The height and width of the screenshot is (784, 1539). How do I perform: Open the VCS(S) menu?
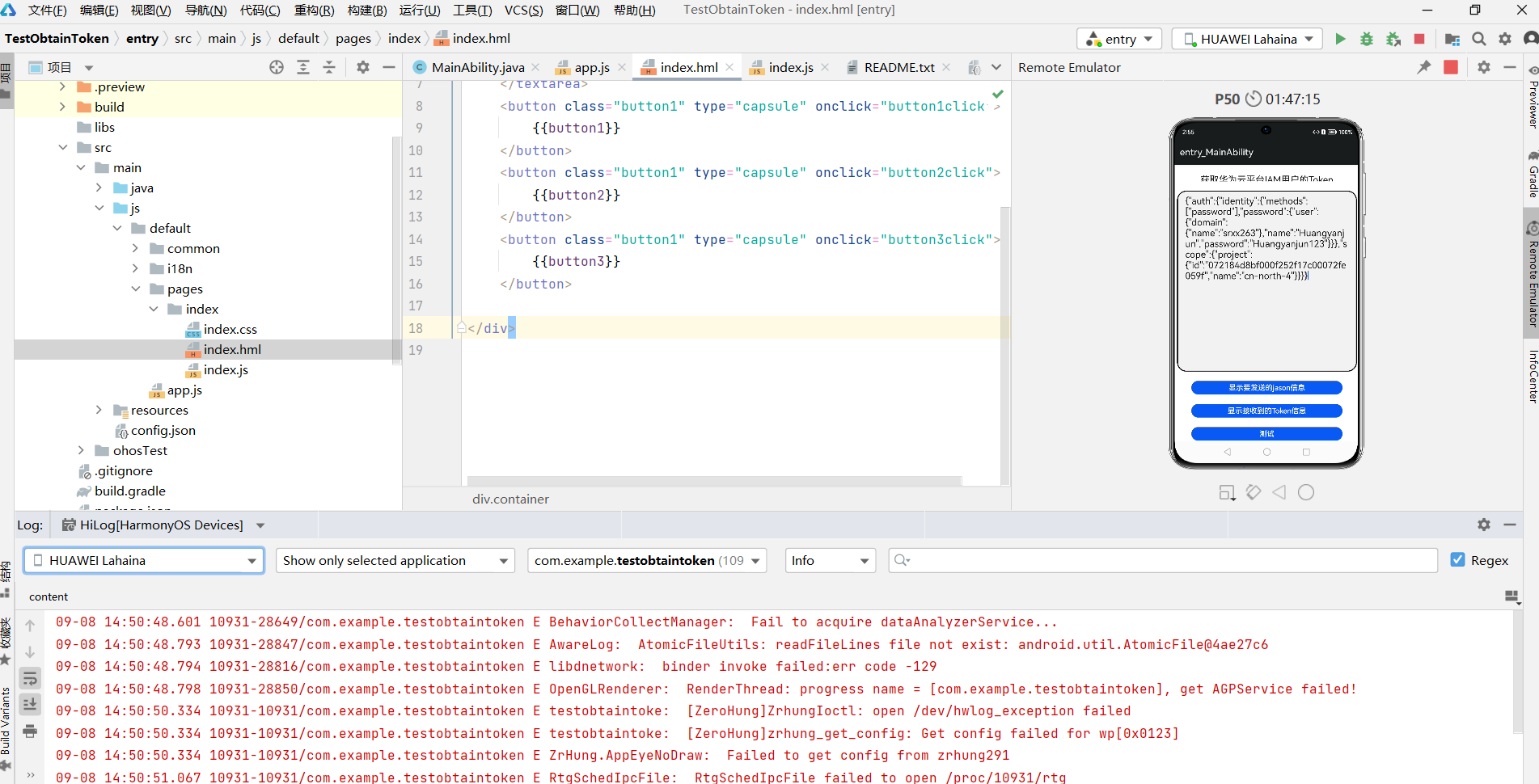coord(523,11)
